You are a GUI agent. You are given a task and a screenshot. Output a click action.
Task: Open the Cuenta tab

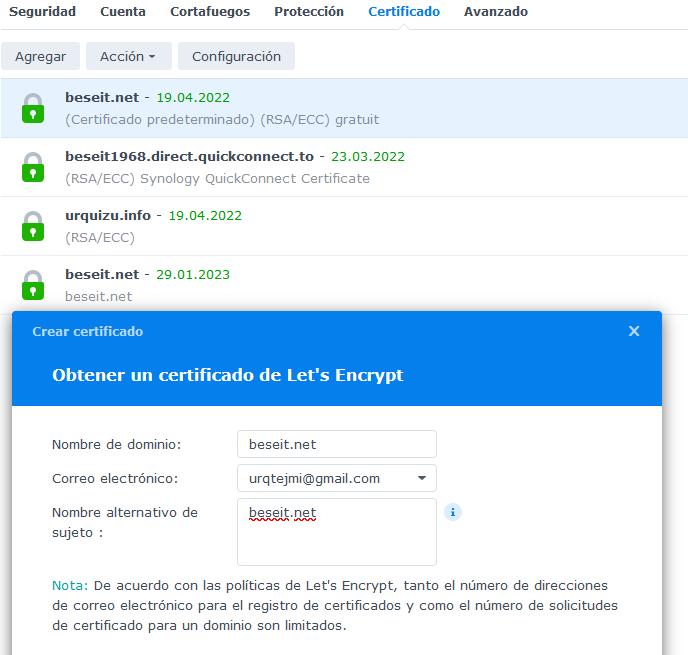pos(123,12)
